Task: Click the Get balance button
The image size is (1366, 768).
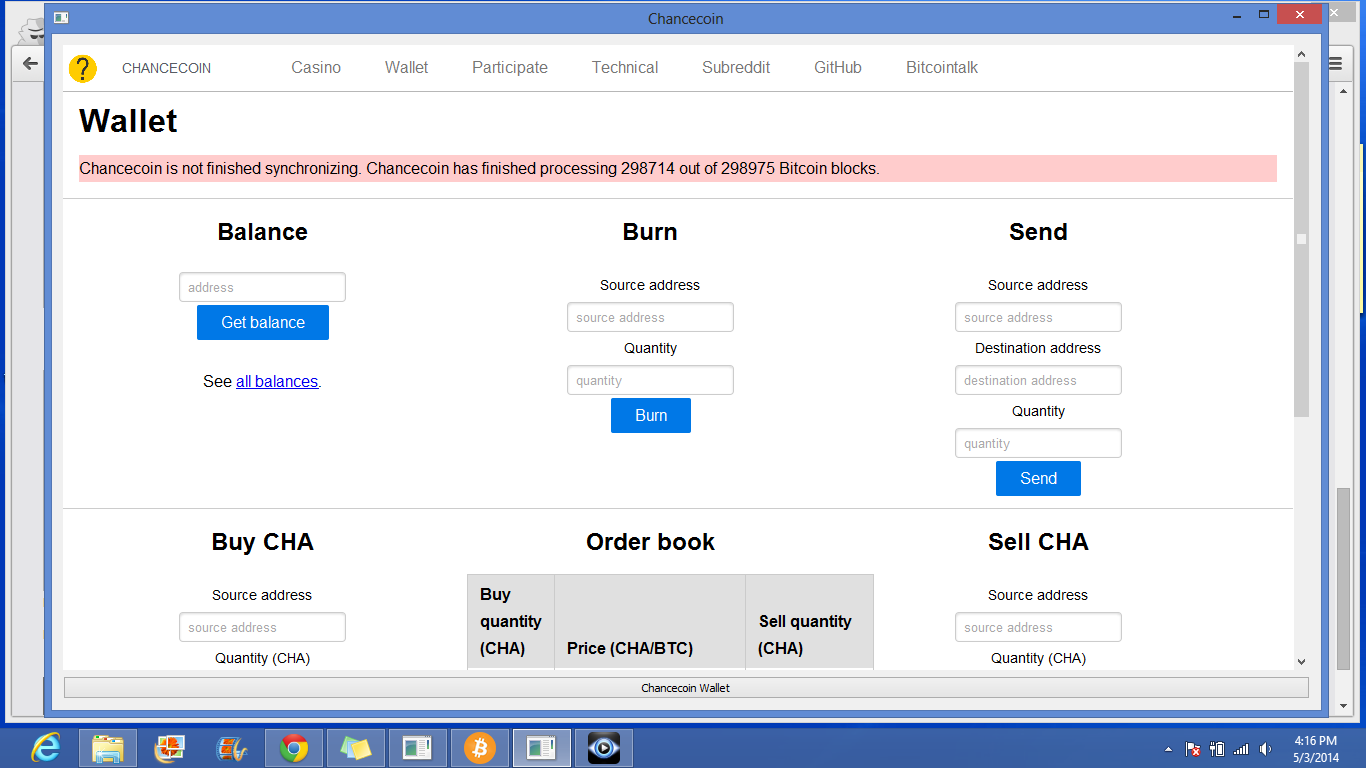Action: pyautogui.click(x=263, y=322)
